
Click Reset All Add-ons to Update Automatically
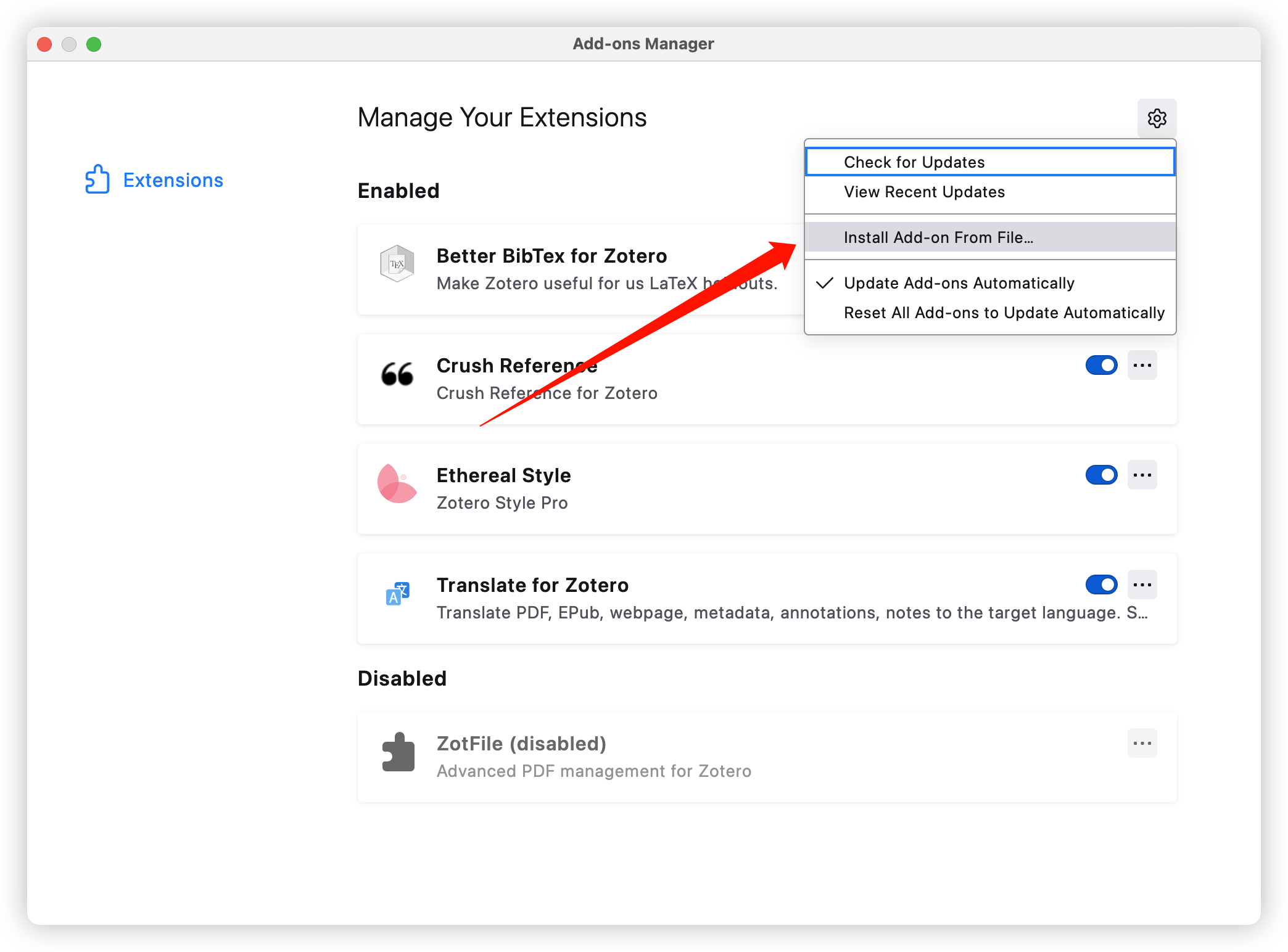(1004, 313)
